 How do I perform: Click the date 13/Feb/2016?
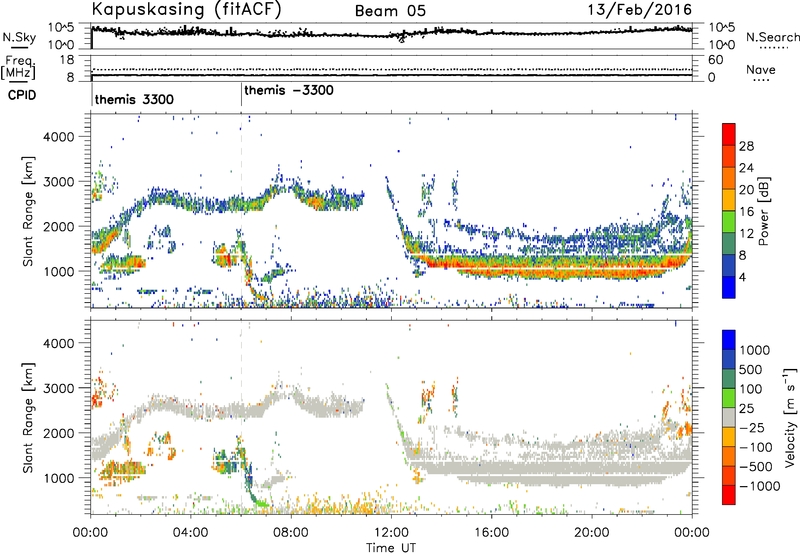click(x=640, y=10)
